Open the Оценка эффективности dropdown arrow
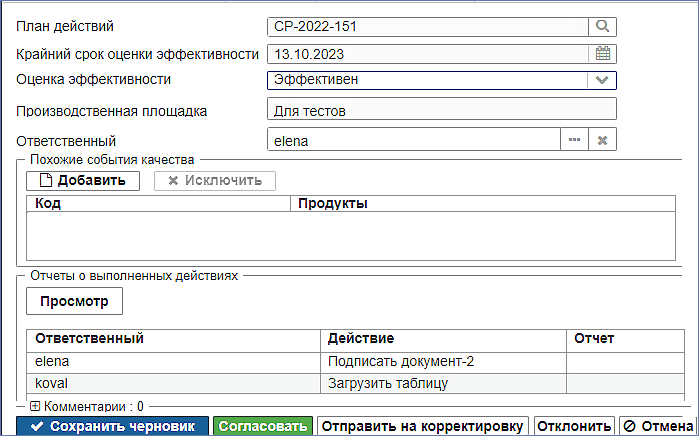Image resolution: width=699 pixels, height=436 pixels. pos(602,80)
